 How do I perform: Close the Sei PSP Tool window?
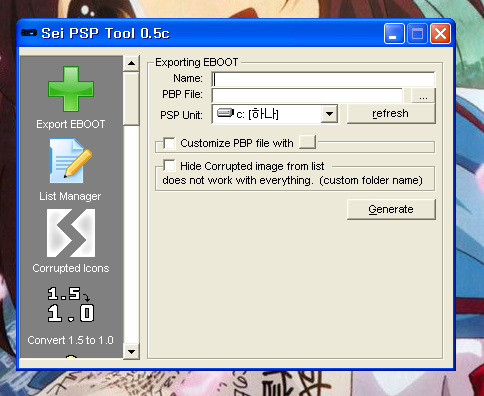(x=441, y=34)
